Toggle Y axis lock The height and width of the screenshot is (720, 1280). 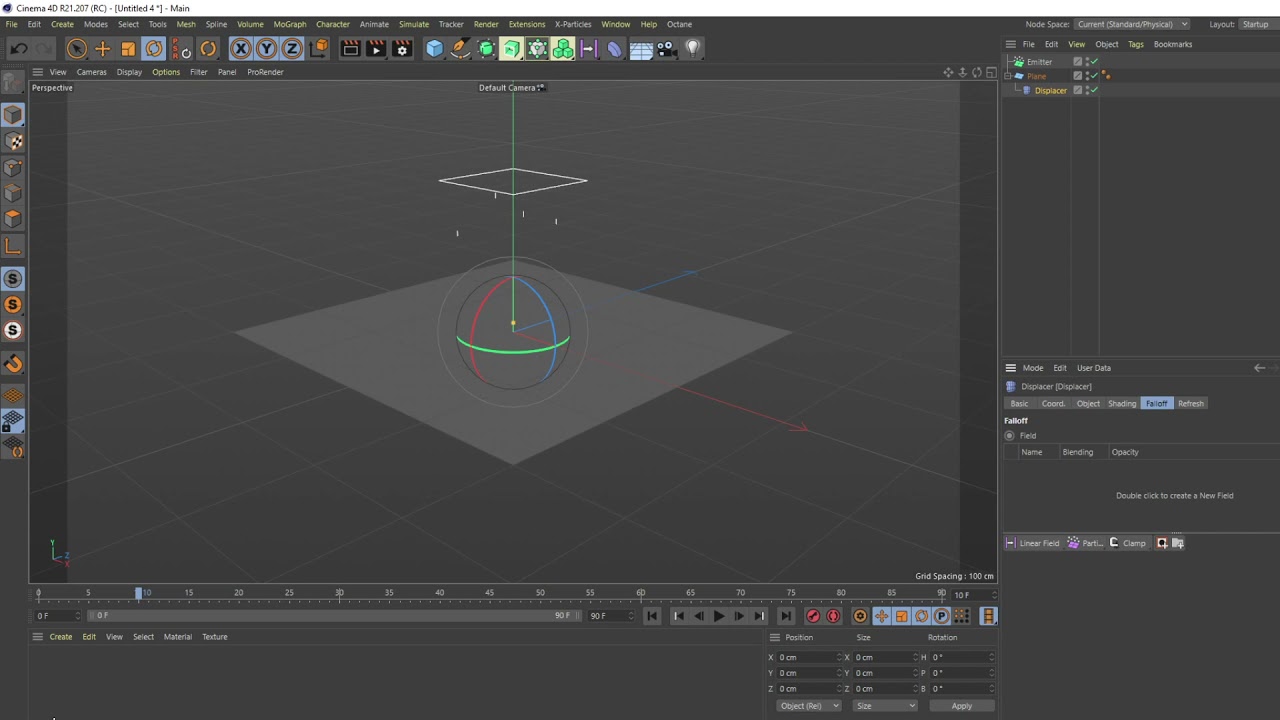point(266,48)
